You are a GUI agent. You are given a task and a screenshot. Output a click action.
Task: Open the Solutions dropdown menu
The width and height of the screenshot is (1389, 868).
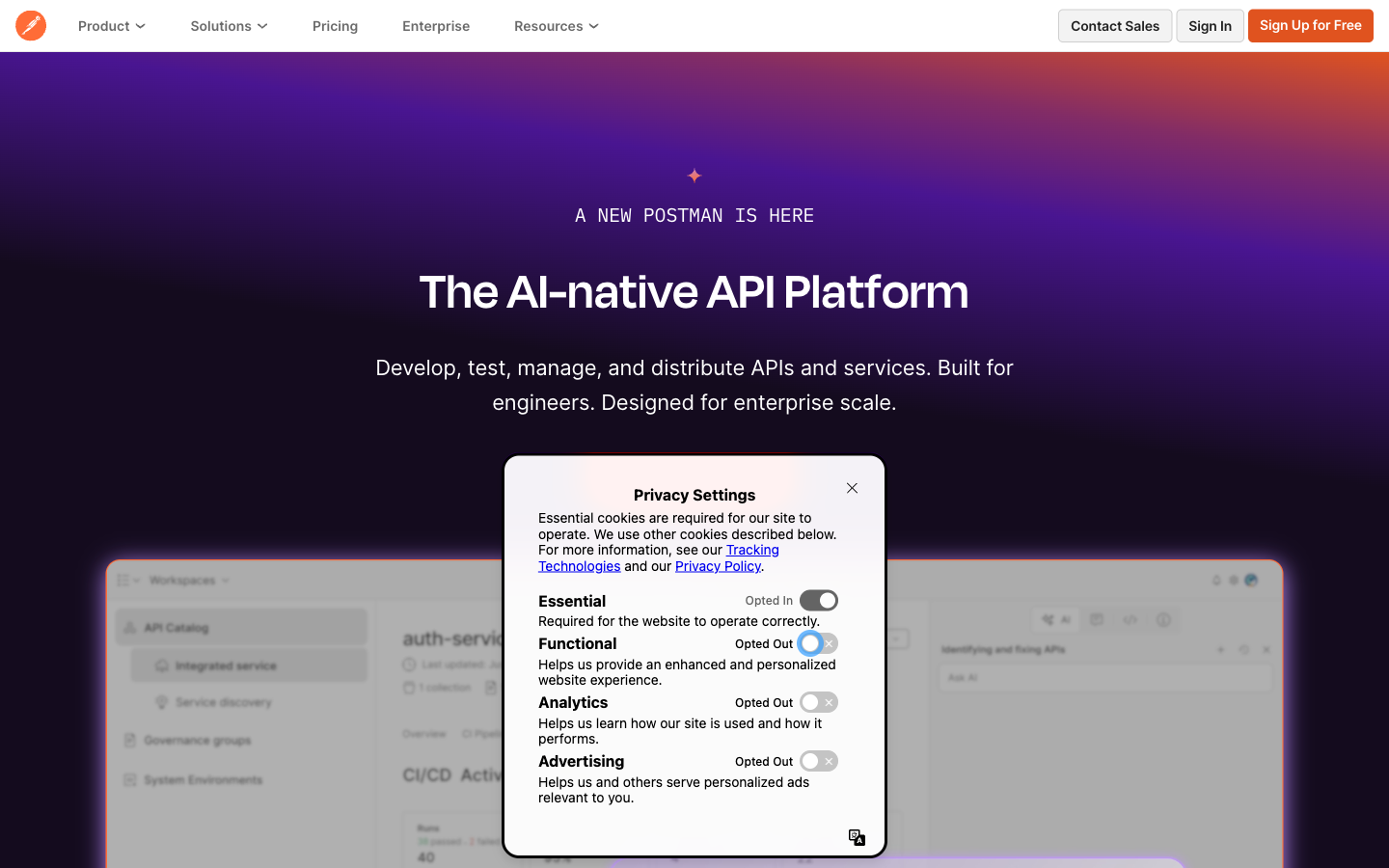point(229,26)
